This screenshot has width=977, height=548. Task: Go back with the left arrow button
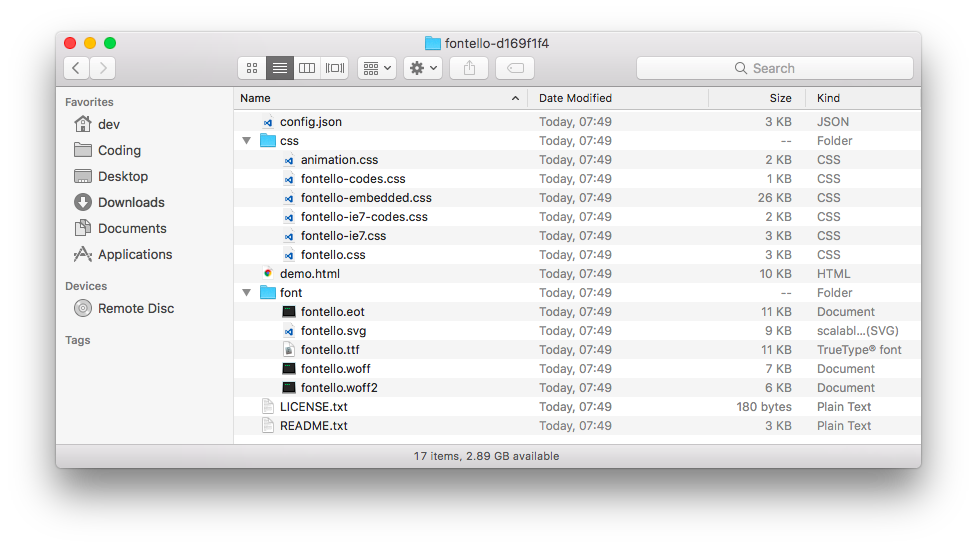[x=76, y=68]
